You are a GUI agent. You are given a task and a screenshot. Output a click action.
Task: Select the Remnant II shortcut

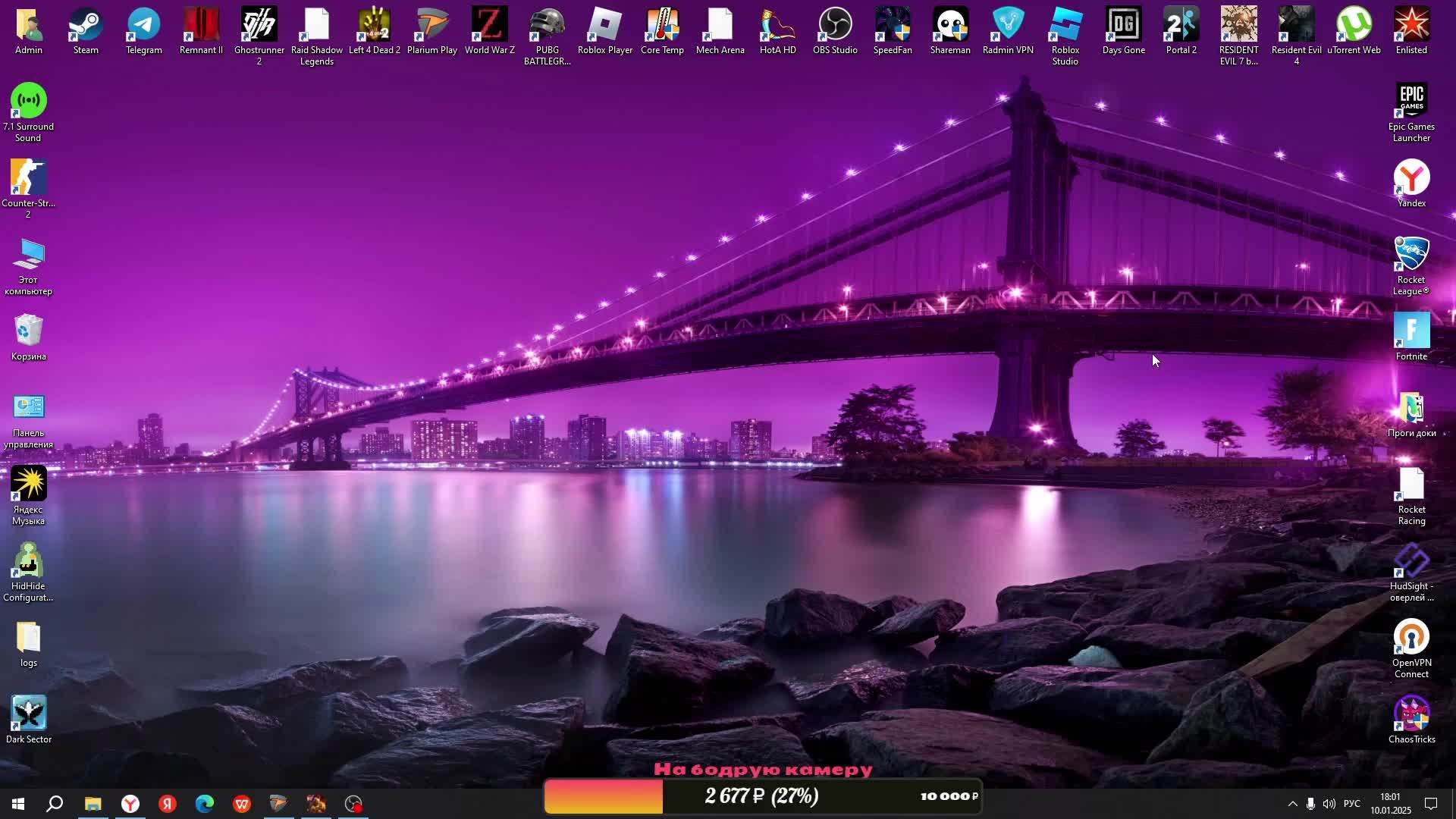coord(201,30)
